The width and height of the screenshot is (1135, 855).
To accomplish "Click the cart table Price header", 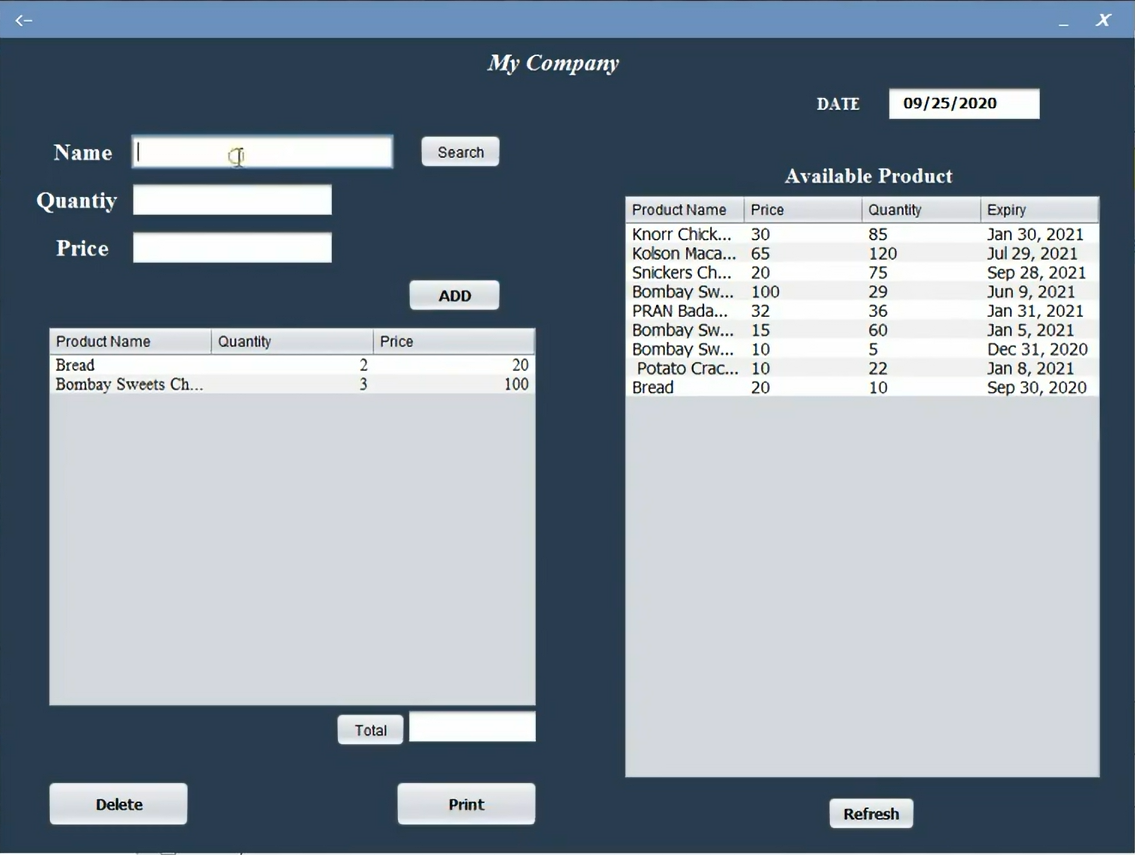I will coord(454,342).
